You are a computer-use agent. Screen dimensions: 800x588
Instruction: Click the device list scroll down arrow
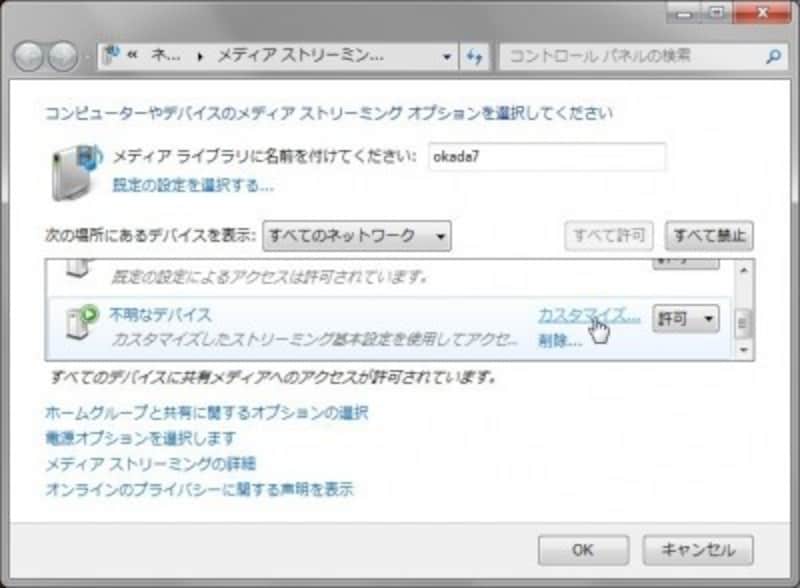click(743, 350)
